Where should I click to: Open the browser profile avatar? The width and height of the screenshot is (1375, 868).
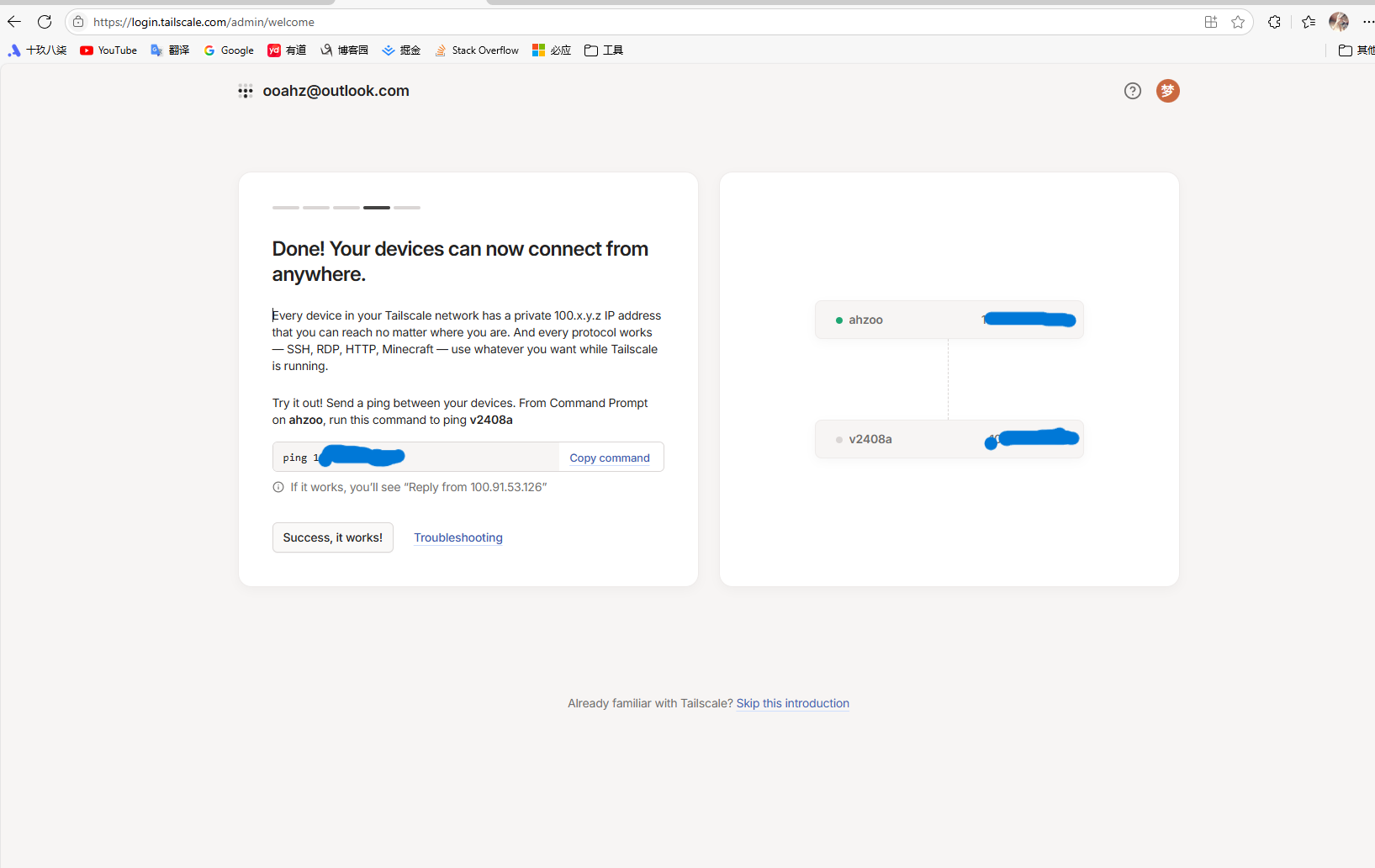point(1339,22)
